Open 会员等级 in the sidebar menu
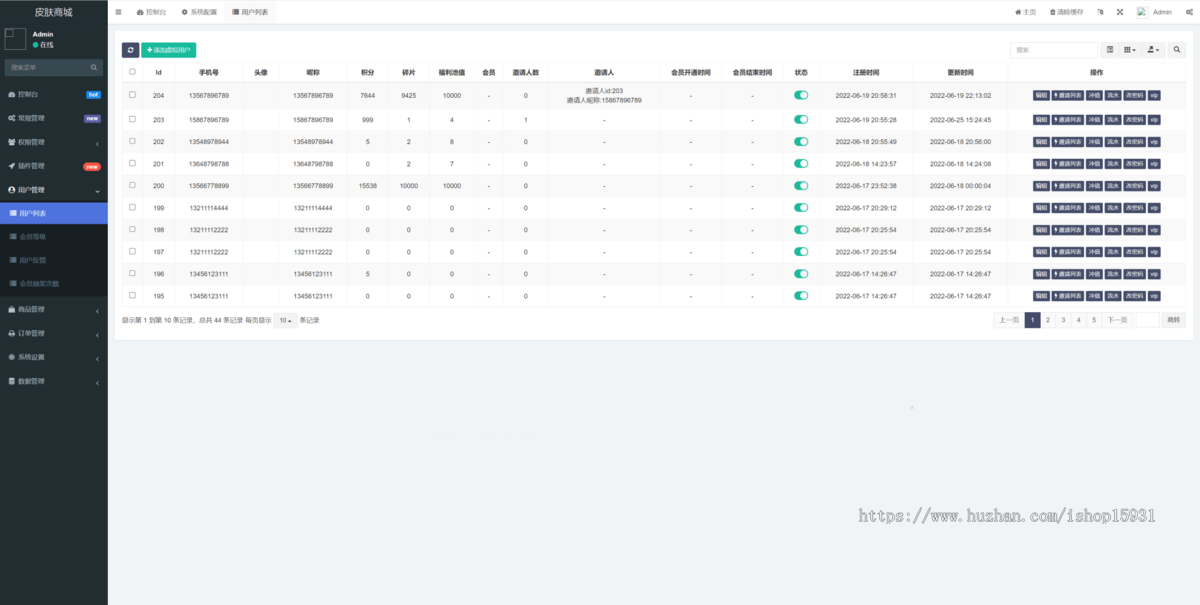The image size is (1200, 605). [33, 237]
